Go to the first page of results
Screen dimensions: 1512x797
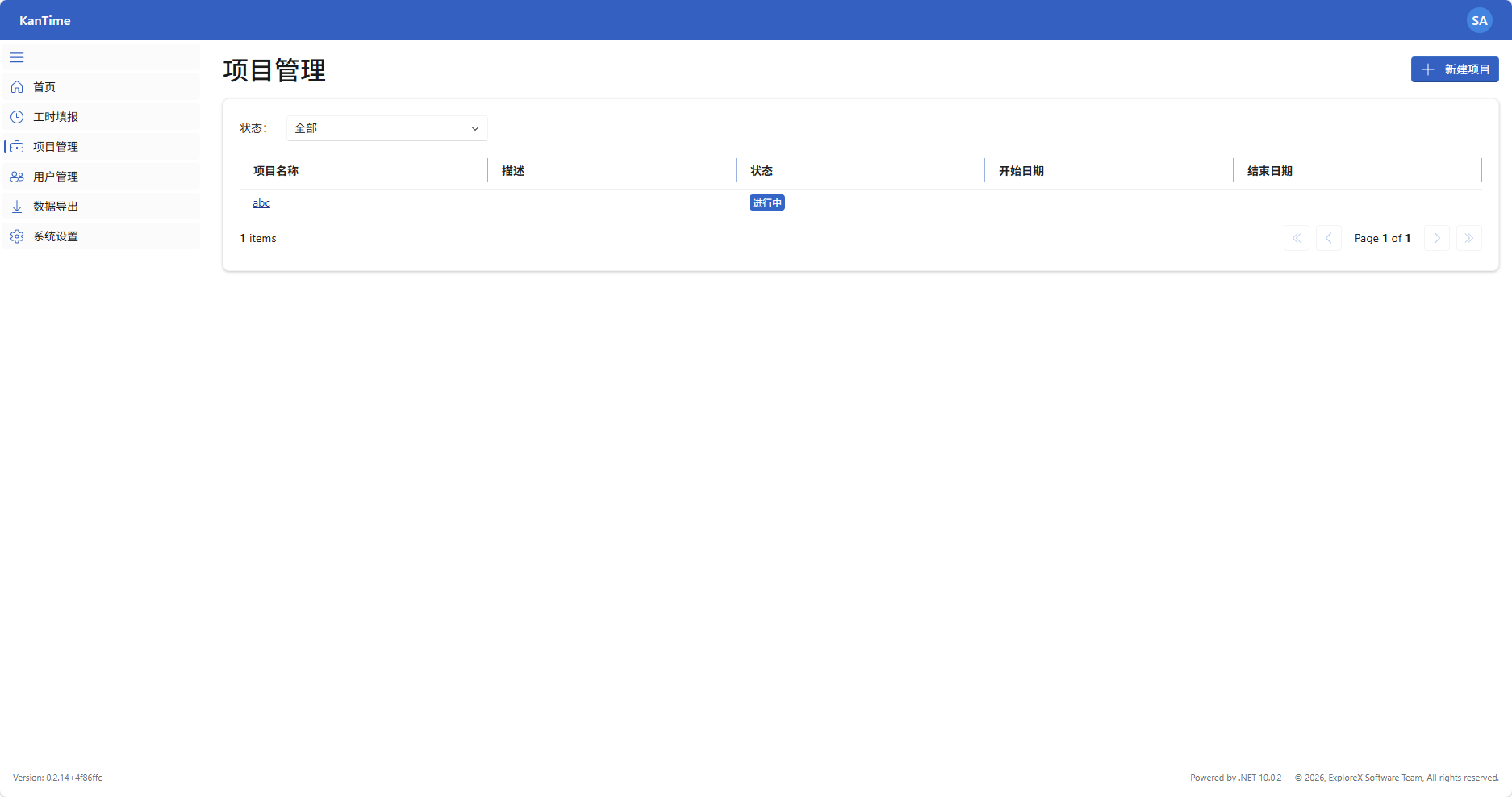pos(1296,238)
